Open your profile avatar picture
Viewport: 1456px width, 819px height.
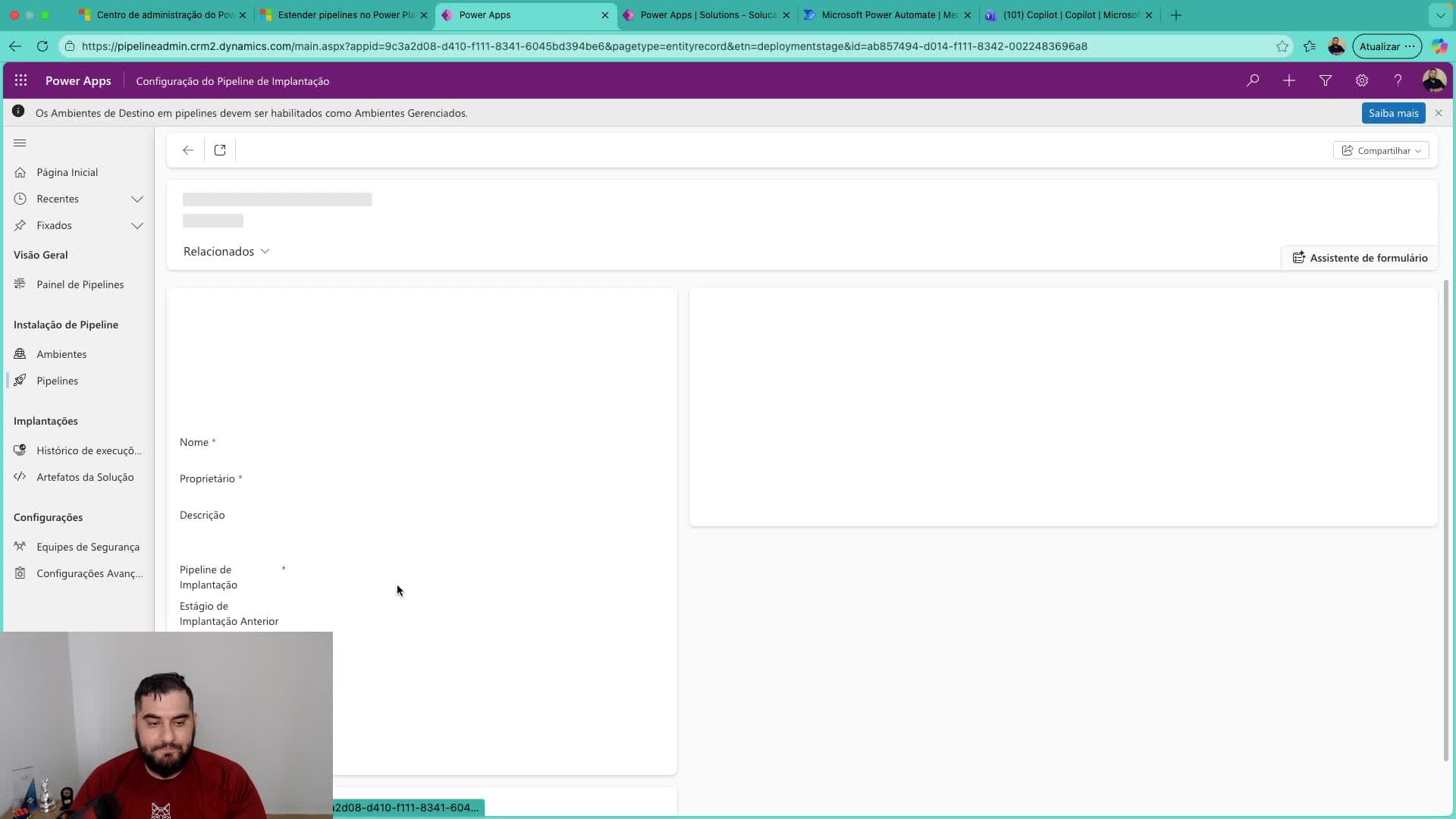tap(1435, 80)
